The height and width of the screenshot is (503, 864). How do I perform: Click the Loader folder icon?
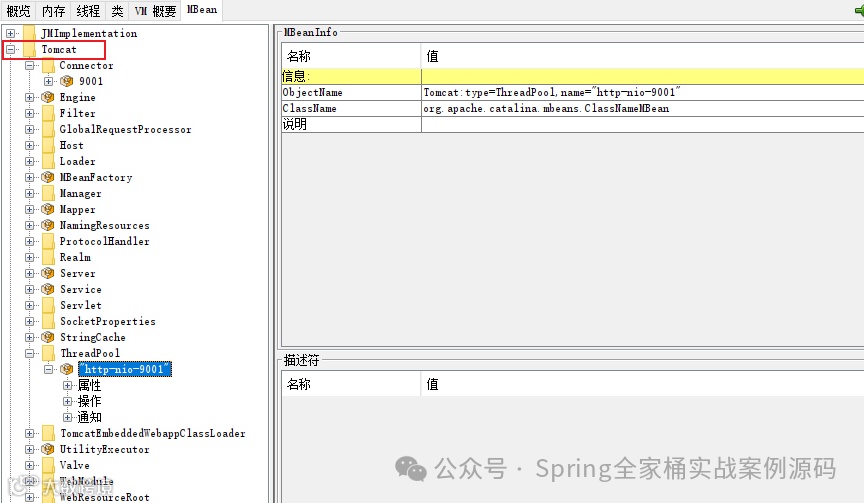point(48,161)
